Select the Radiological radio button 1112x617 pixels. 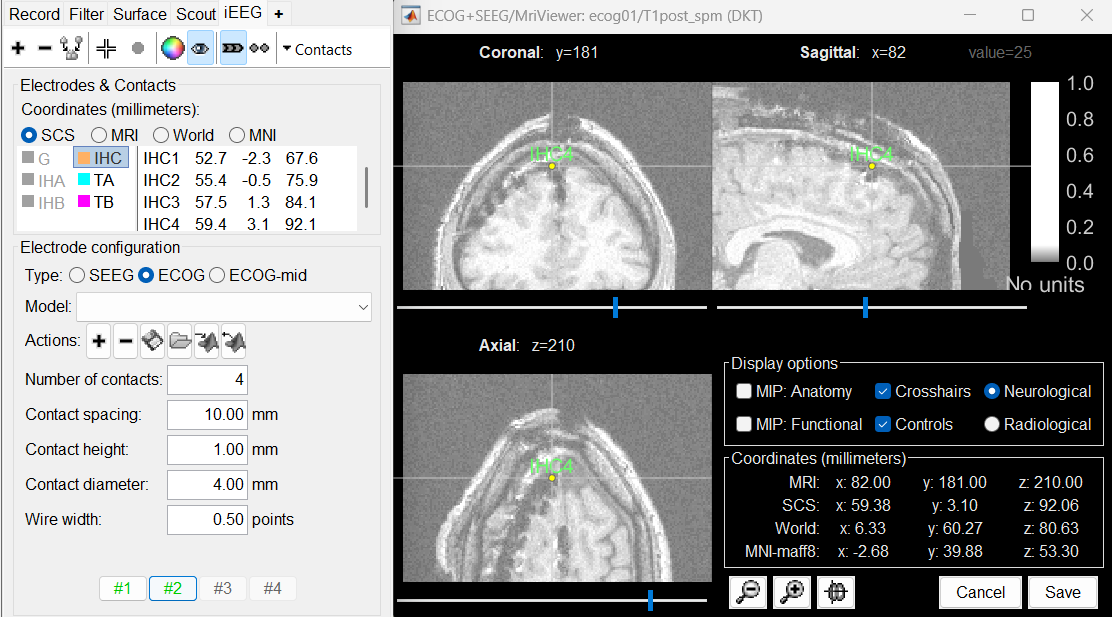pos(992,424)
